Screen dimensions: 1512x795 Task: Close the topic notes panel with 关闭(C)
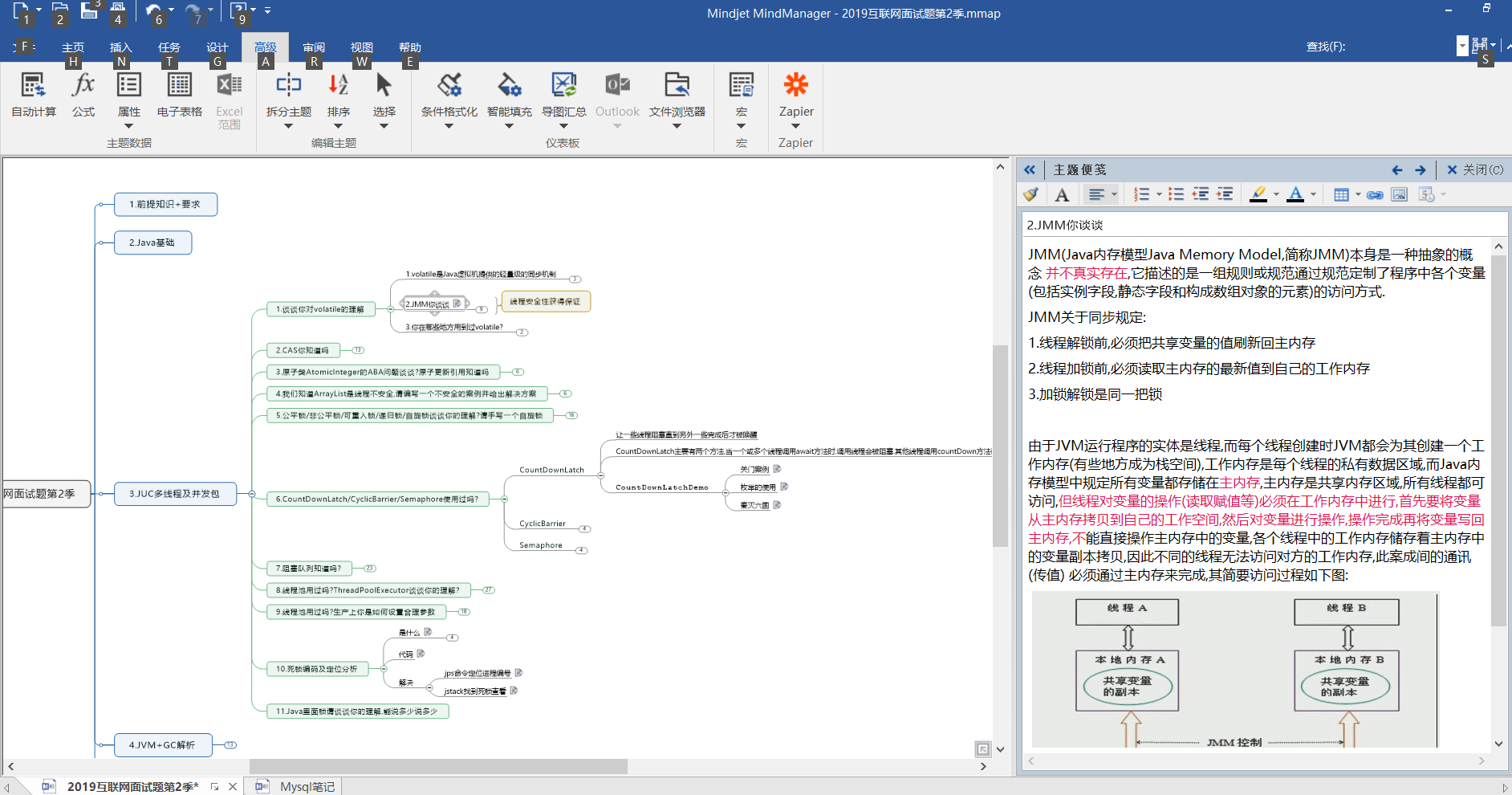tap(1475, 169)
